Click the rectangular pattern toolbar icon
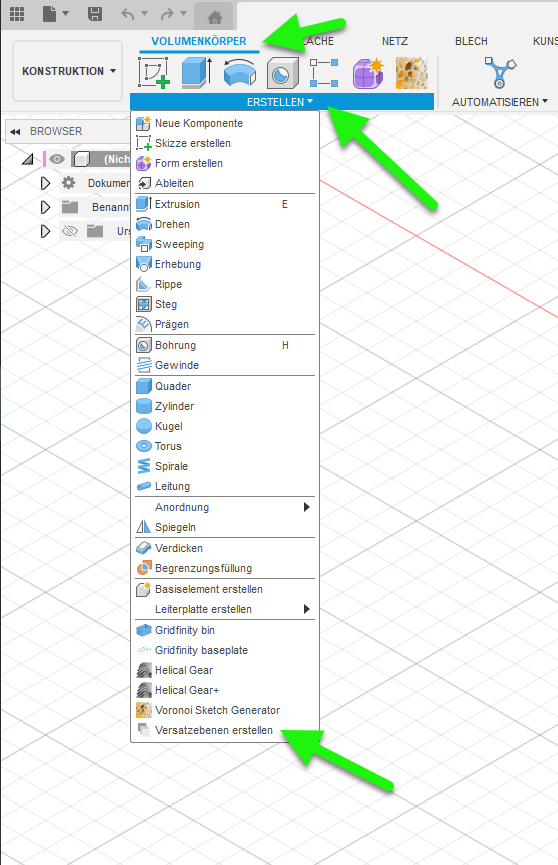The height and width of the screenshot is (865, 558). [x=324, y=73]
